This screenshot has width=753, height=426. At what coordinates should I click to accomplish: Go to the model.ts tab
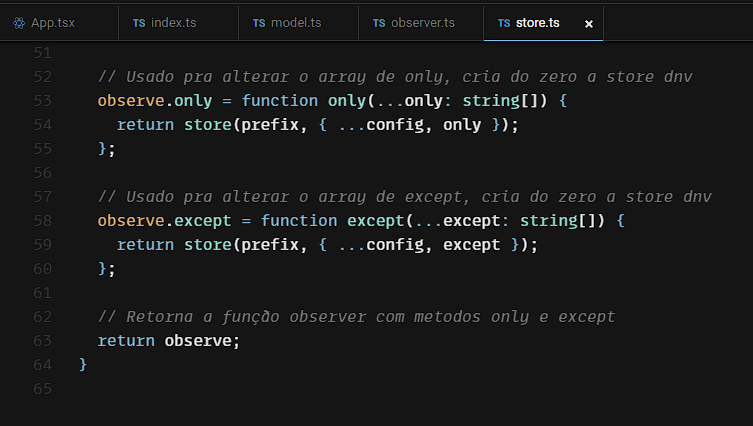click(294, 22)
